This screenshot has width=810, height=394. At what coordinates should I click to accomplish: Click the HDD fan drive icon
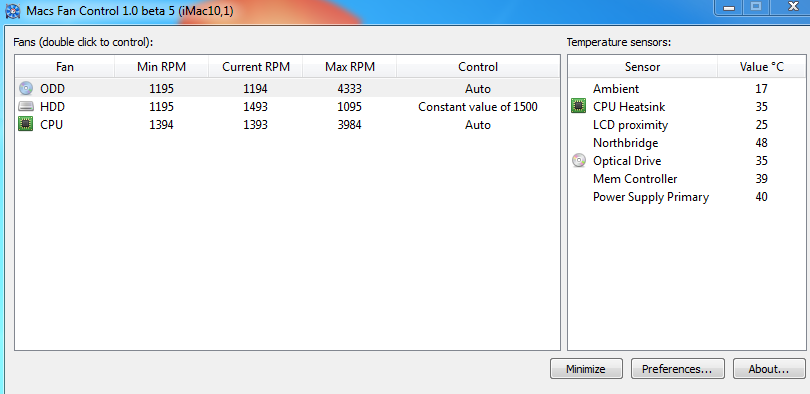pos(26,107)
